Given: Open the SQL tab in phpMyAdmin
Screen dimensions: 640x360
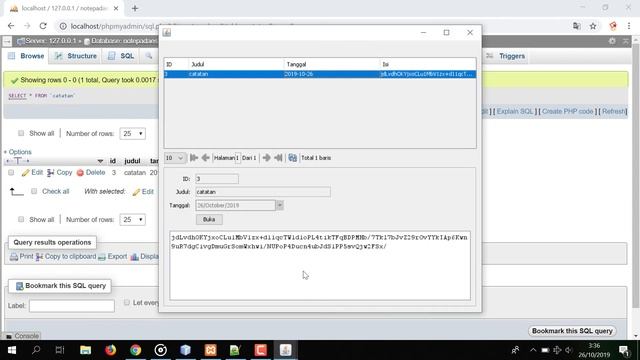Looking at the screenshot, I should tap(121, 56).
